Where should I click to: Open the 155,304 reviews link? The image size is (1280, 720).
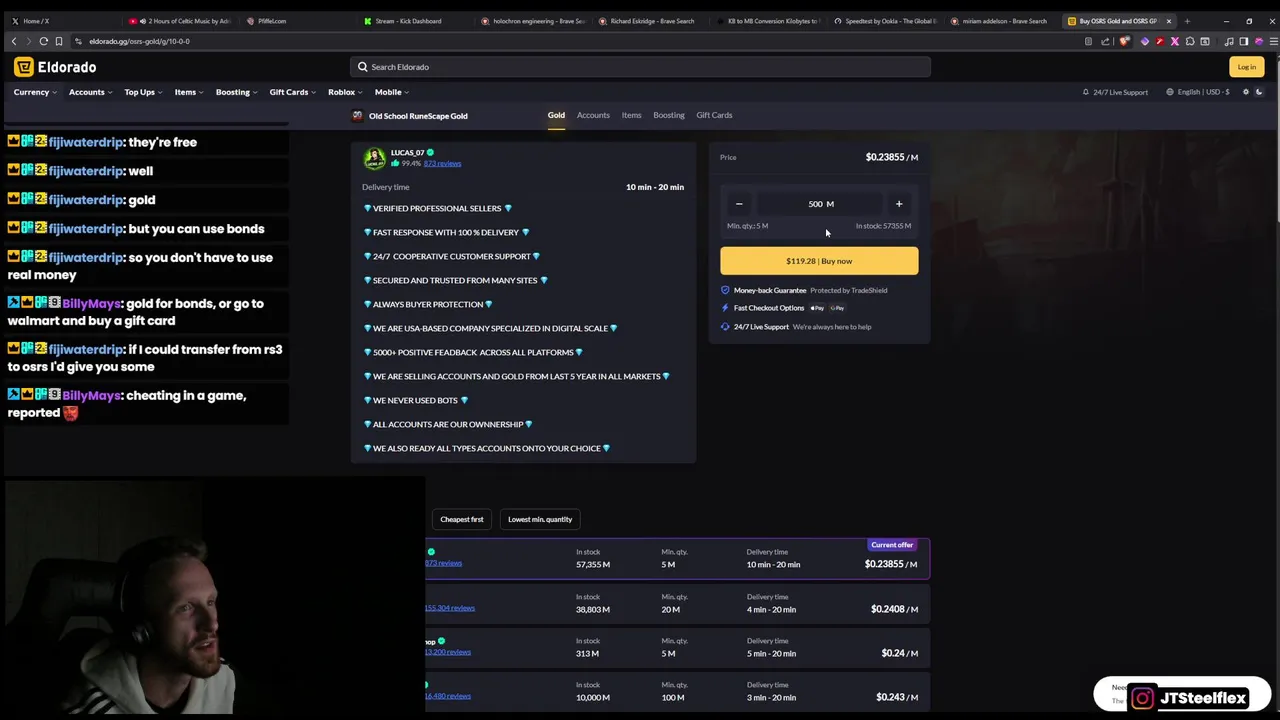pyautogui.click(x=450, y=608)
